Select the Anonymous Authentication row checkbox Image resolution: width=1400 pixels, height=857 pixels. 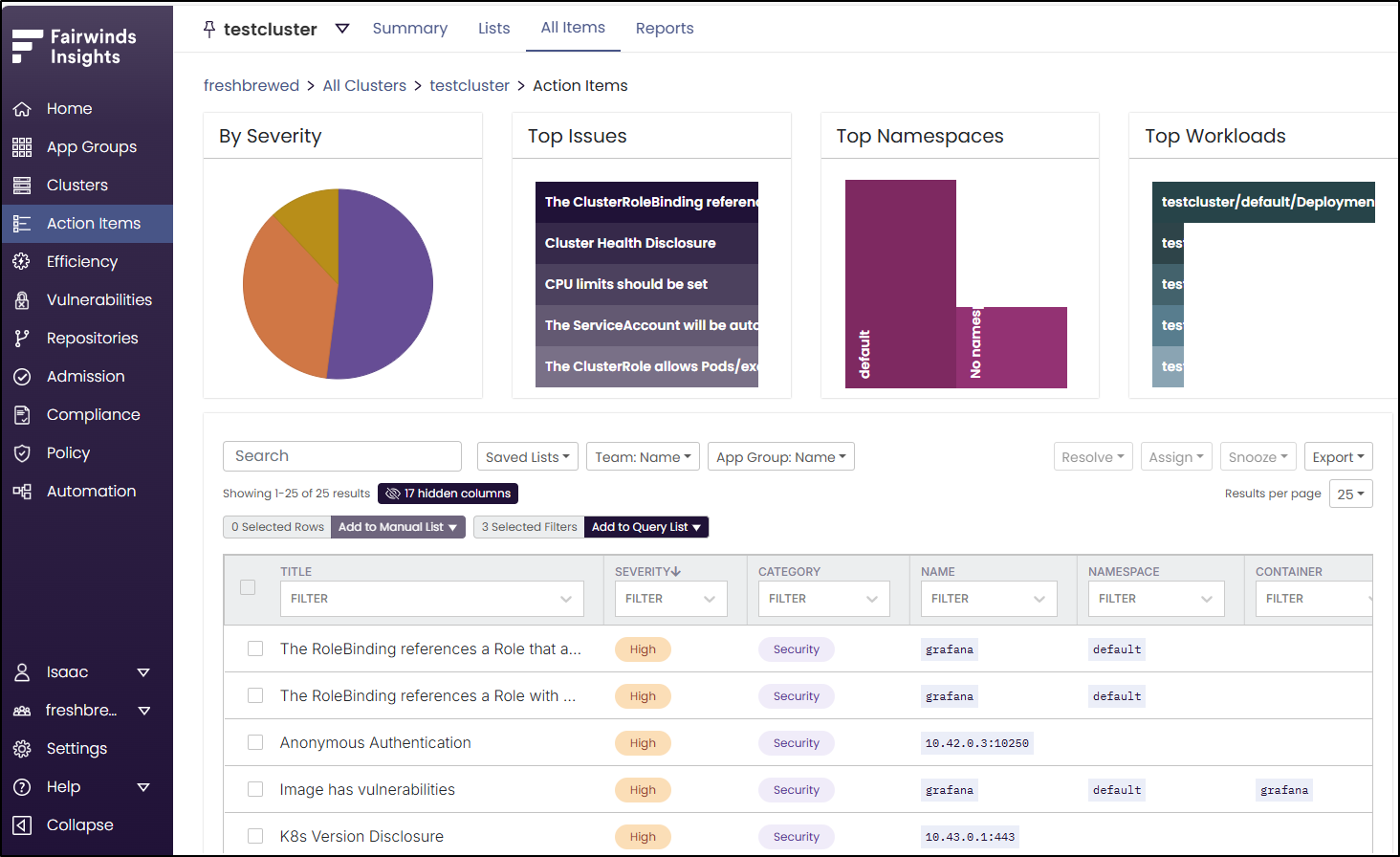(255, 742)
